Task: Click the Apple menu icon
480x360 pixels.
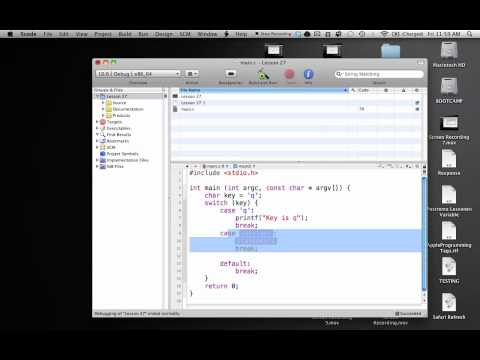Action: click(x=10, y=34)
